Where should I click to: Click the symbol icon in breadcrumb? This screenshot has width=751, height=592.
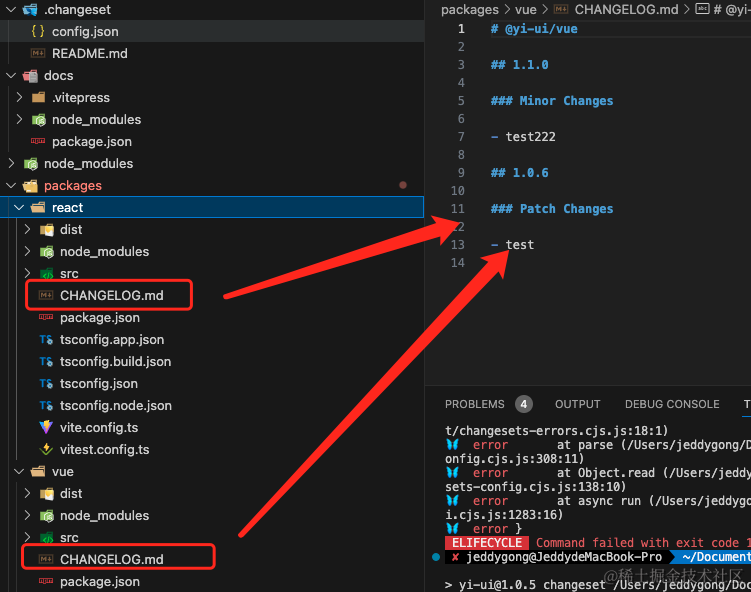coord(702,9)
